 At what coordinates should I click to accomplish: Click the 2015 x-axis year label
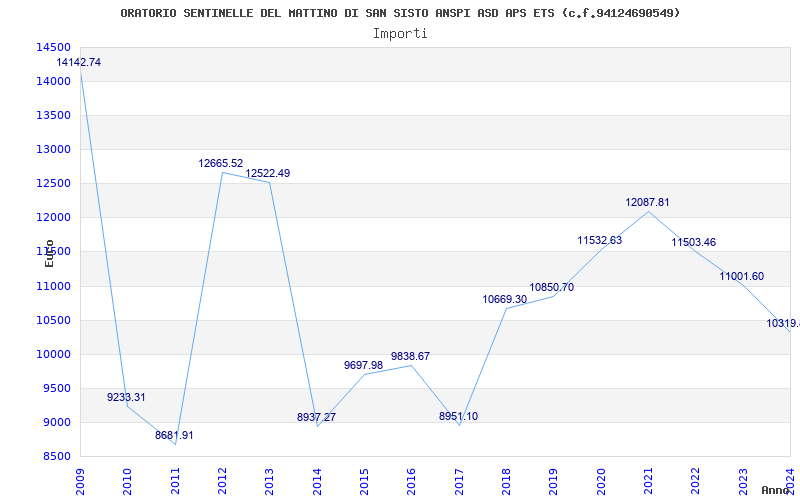[x=364, y=481]
